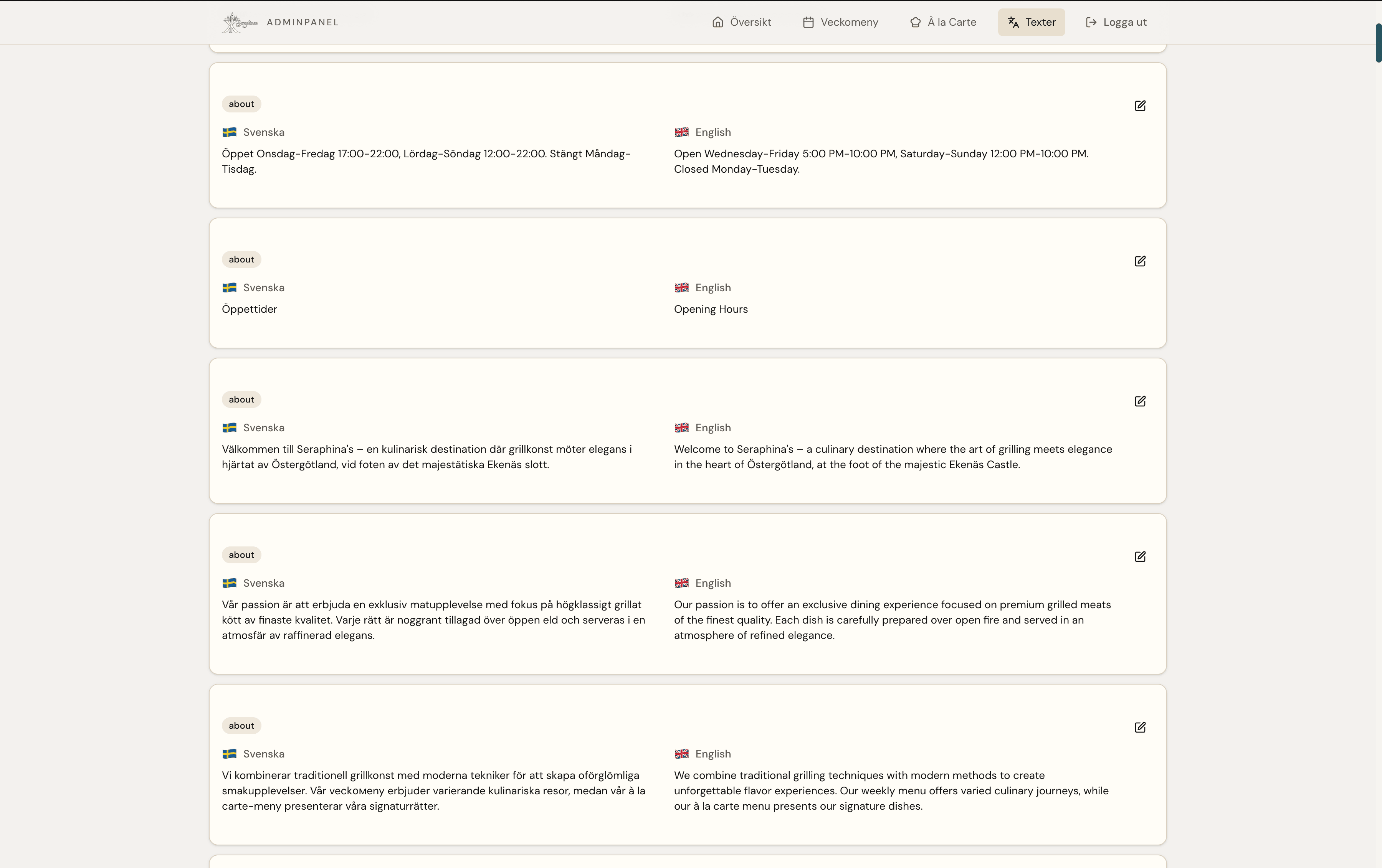Edit the opening hours schedule entry
1382x868 pixels.
[x=1140, y=106]
